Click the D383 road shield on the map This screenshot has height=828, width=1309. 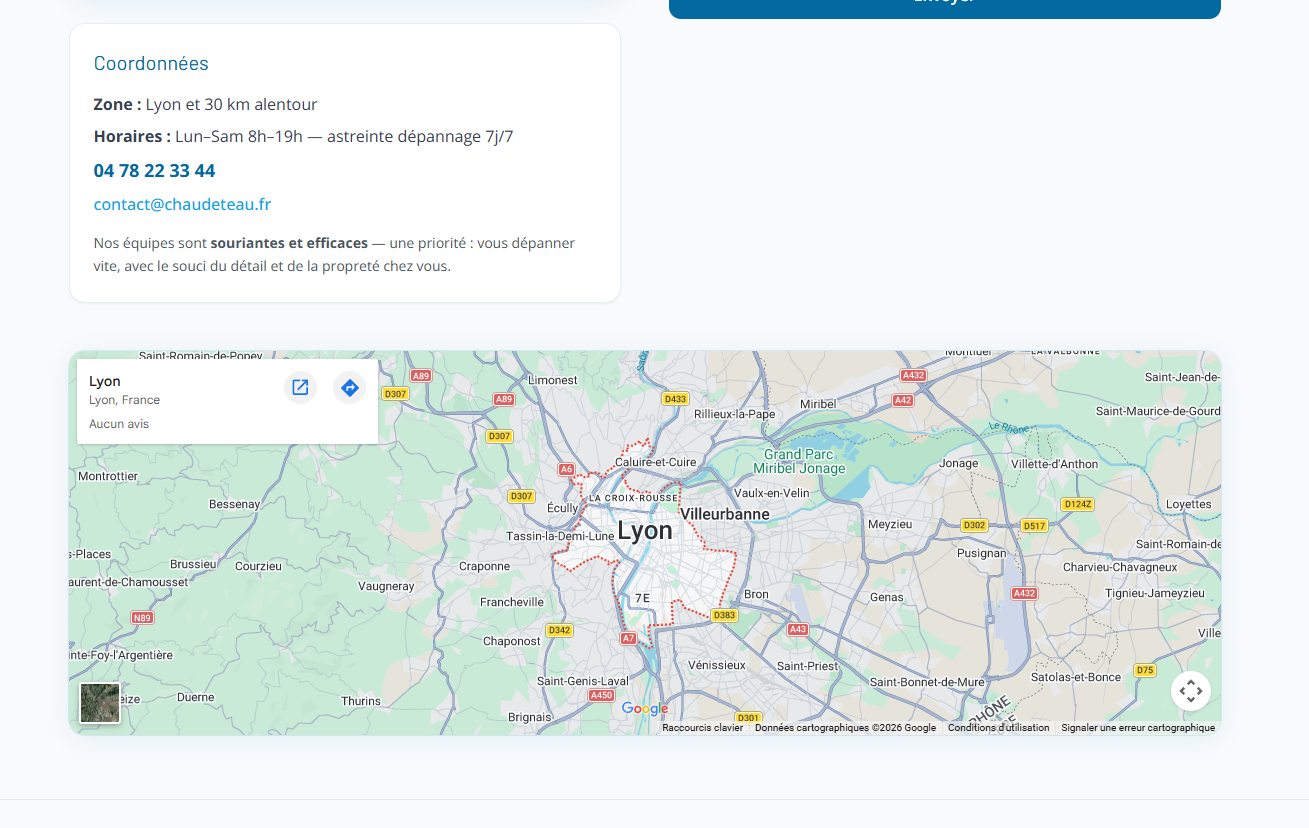[x=724, y=615]
